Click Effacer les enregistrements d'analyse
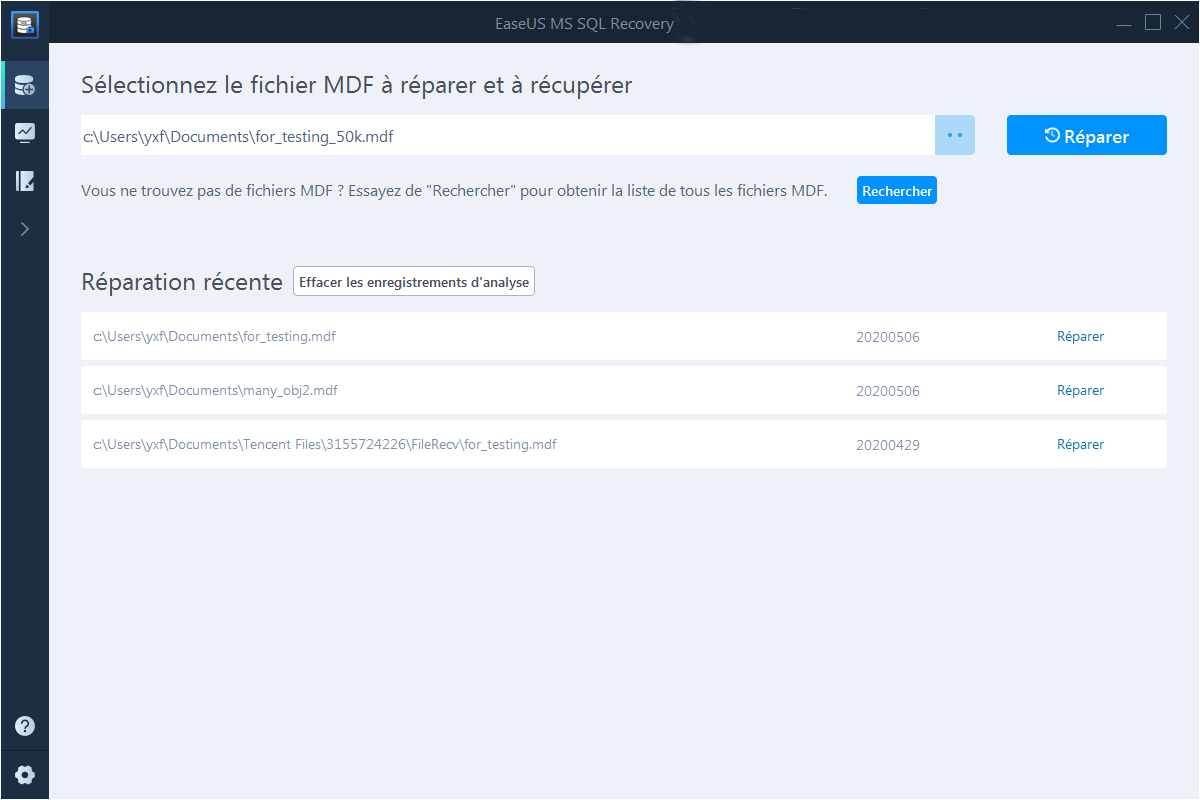Viewport: 1200px width, 800px height. pos(414,282)
